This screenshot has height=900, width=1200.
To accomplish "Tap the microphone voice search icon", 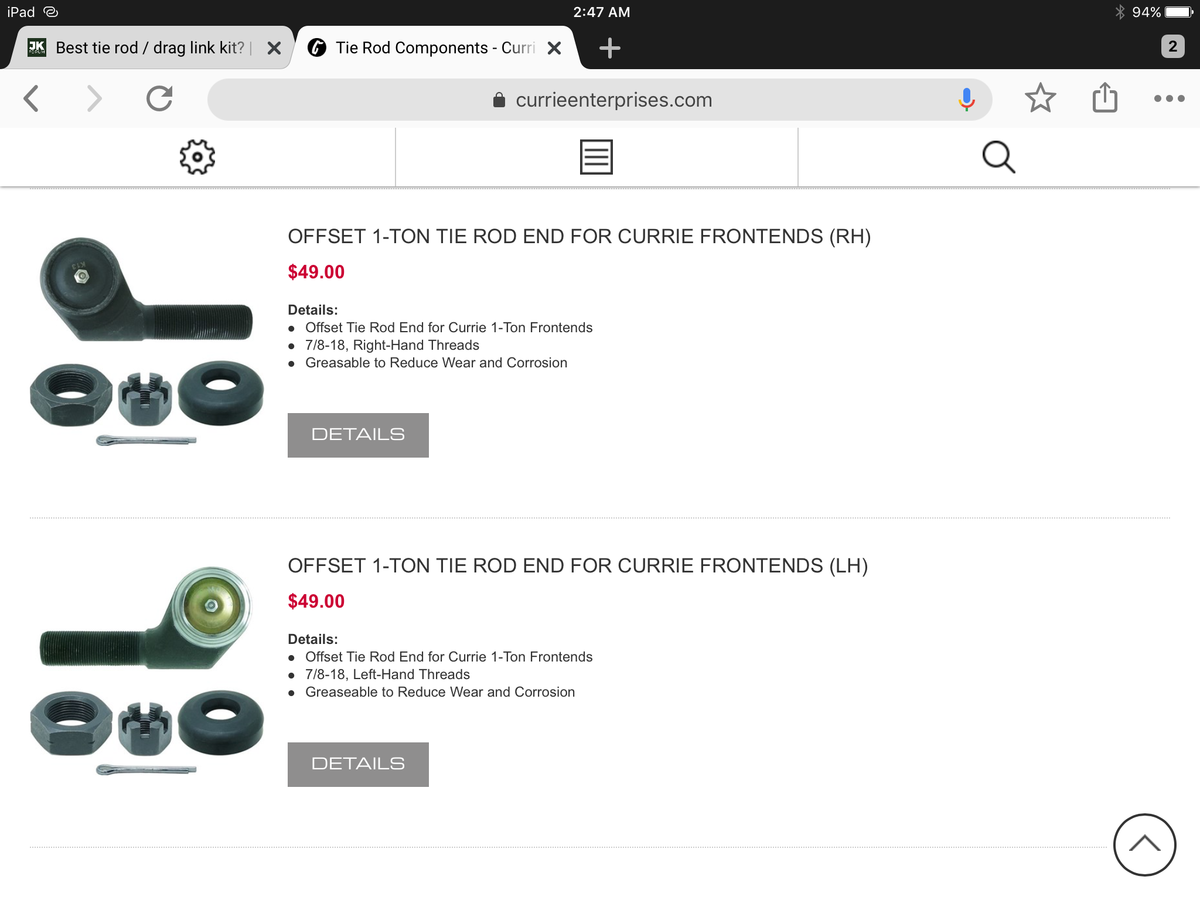I will click(966, 99).
